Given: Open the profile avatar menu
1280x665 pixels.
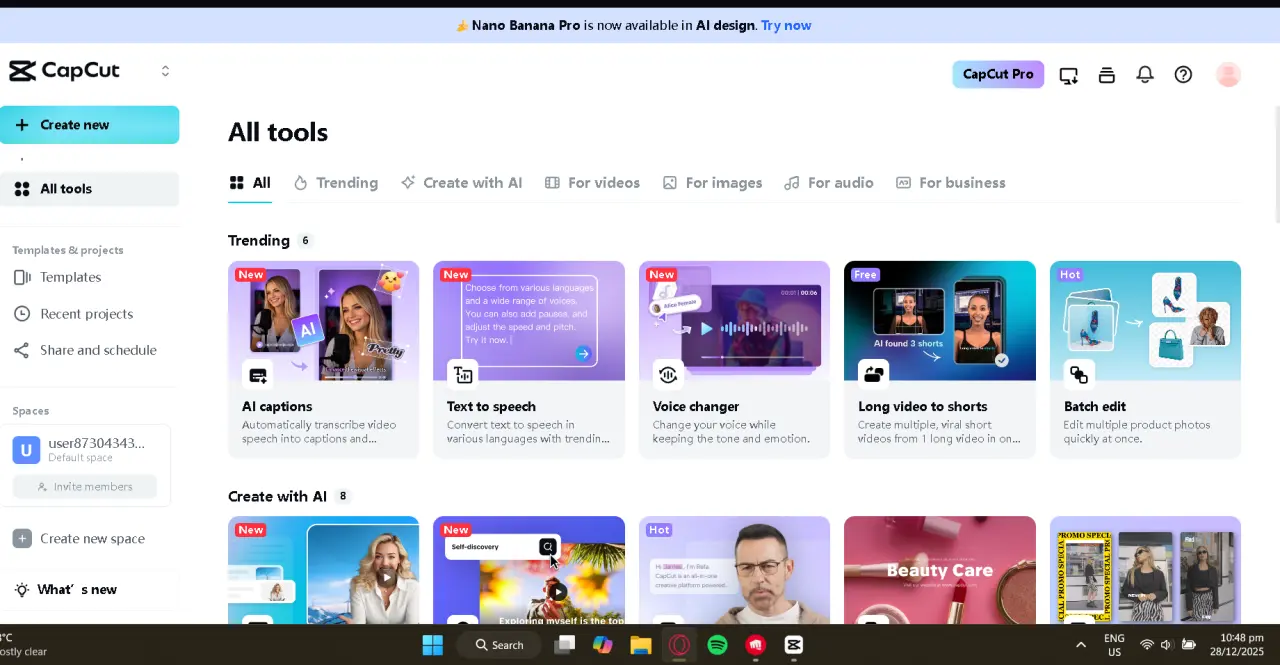Looking at the screenshot, I should [1228, 75].
